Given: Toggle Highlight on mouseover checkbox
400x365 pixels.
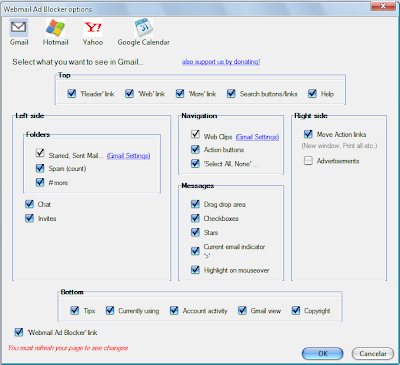Looking at the screenshot, I should coord(195,270).
